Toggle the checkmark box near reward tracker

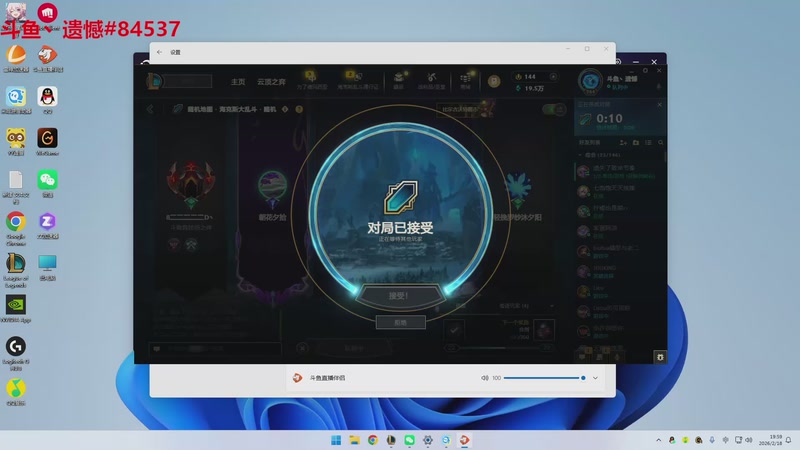pyautogui.click(x=454, y=330)
